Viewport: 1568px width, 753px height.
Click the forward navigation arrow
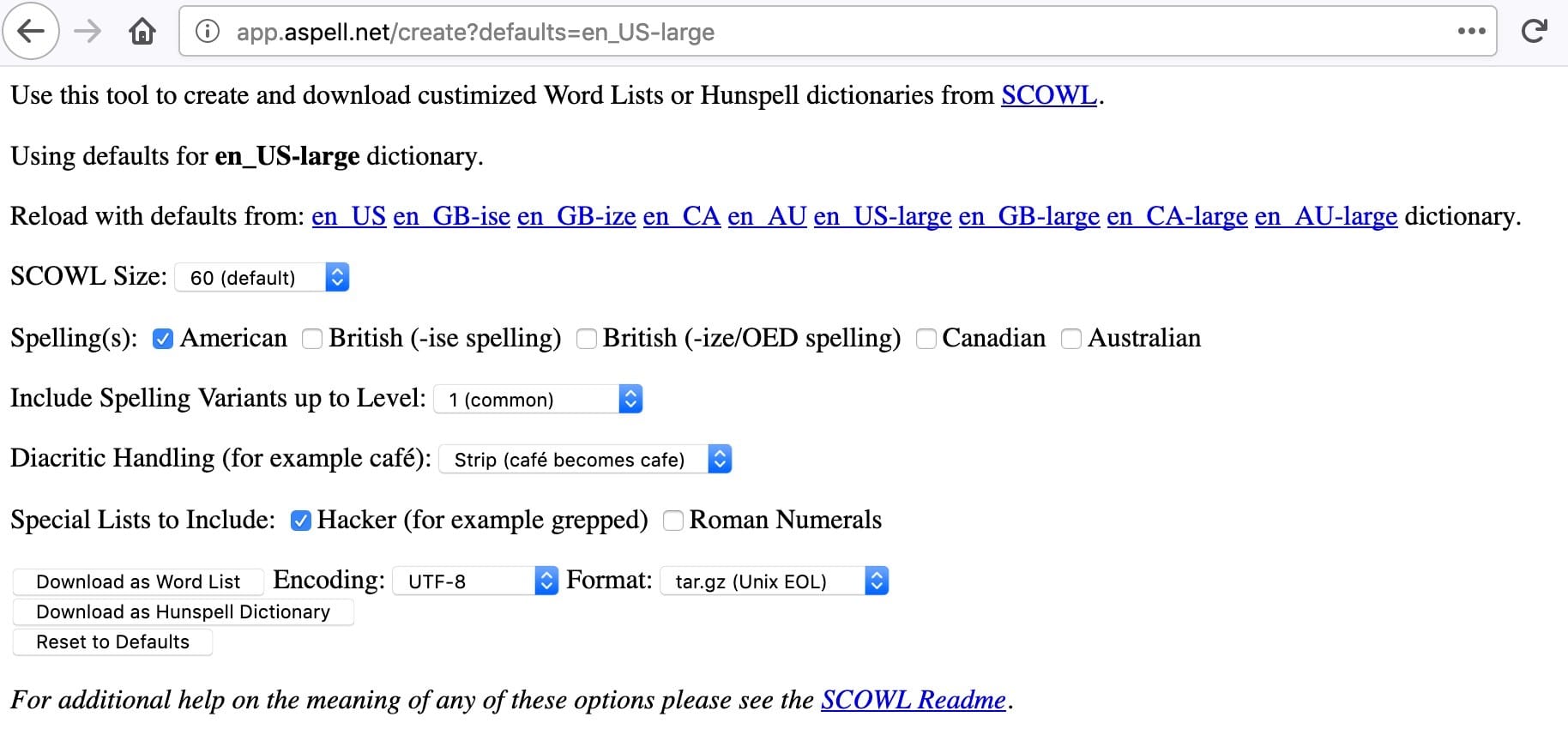87,31
